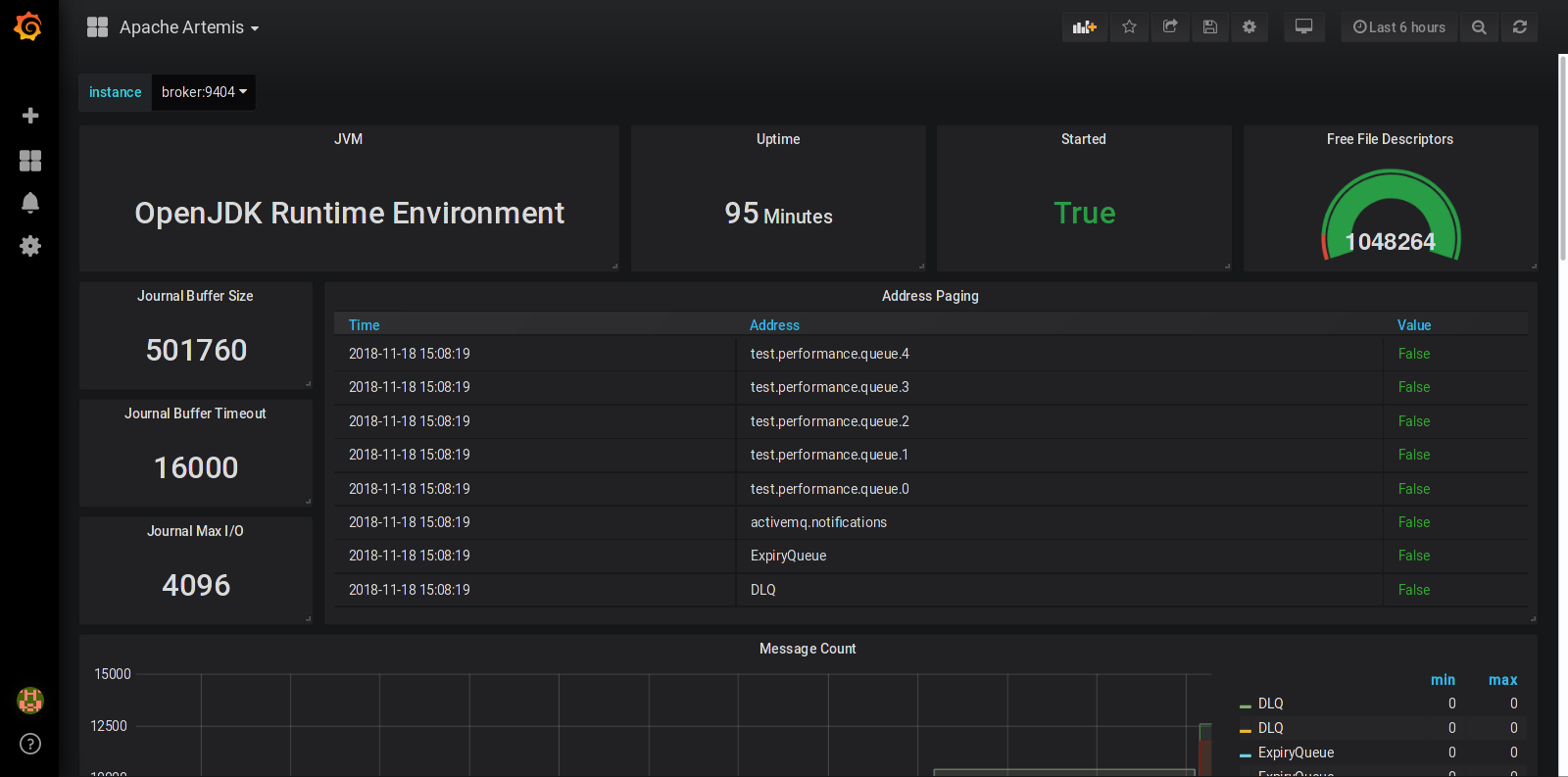Sort the legend by min

tap(1443, 680)
